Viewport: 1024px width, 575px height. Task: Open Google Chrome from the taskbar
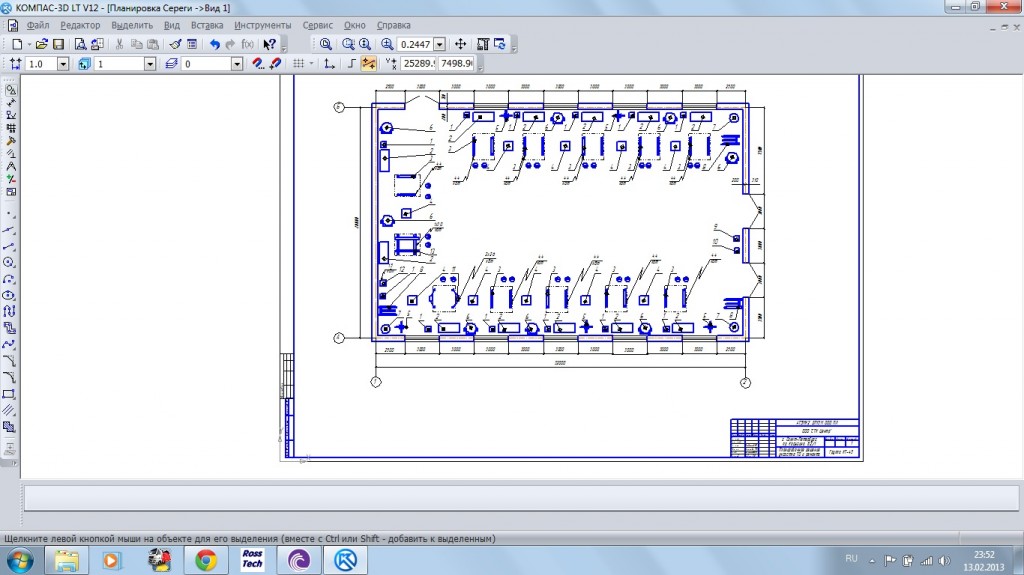[x=206, y=560]
